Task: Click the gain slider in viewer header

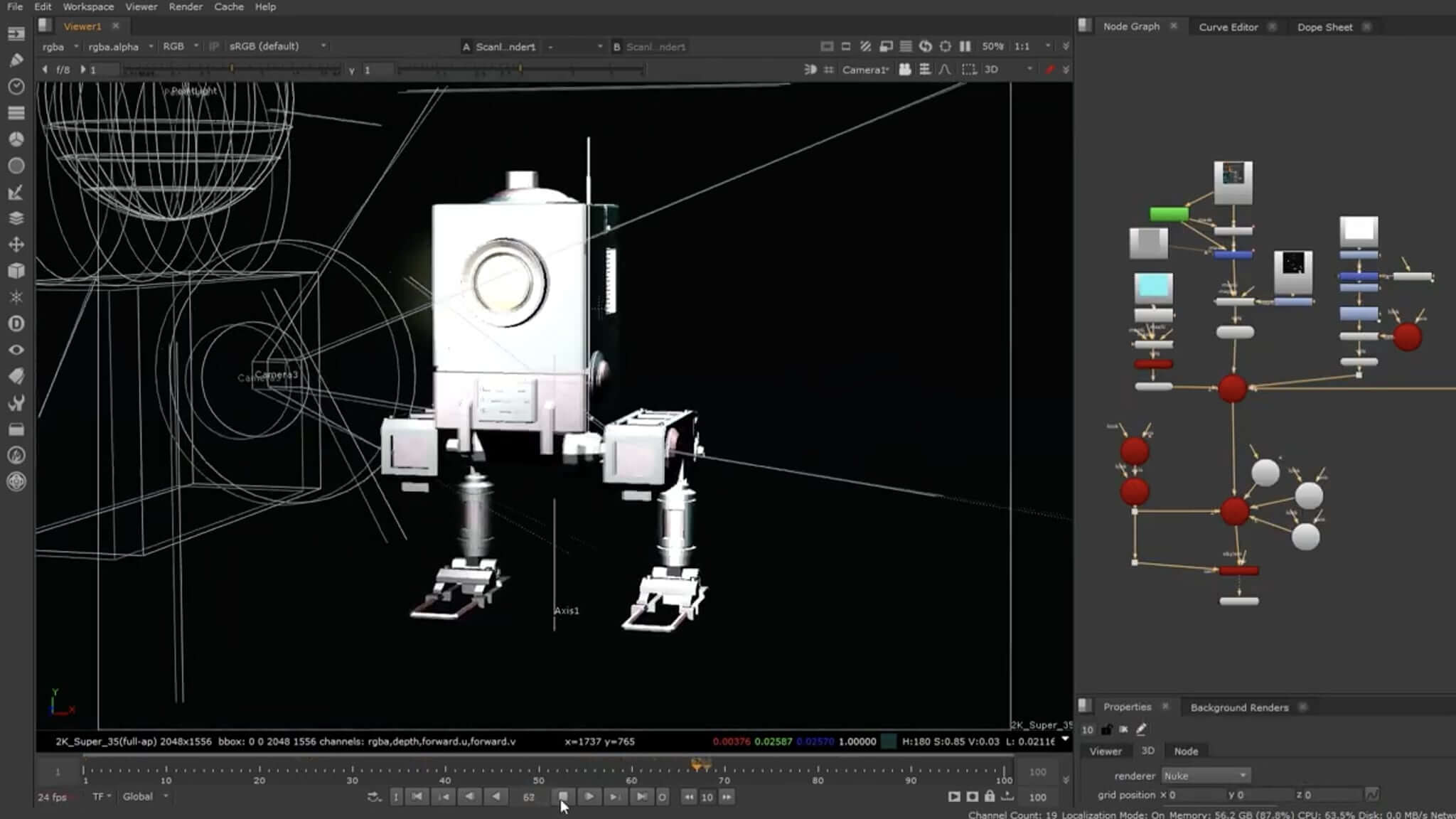Action: coord(231,70)
